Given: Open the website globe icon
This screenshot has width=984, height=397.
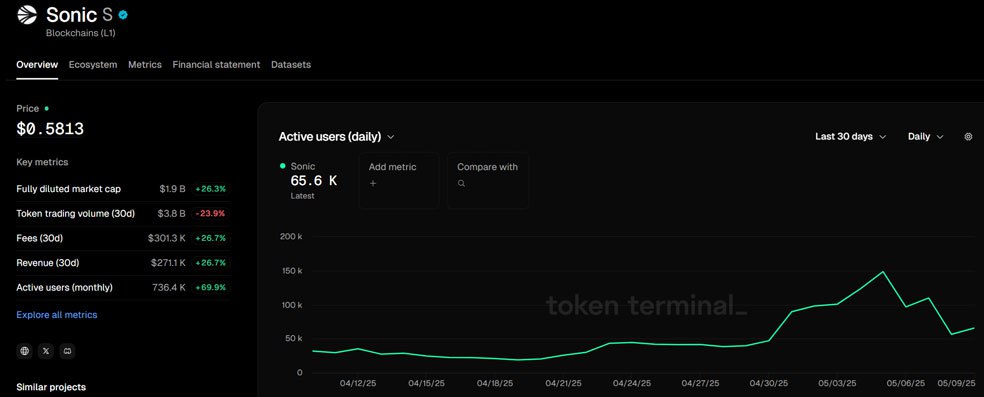Looking at the screenshot, I should pyautogui.click(x=24, y=351).
